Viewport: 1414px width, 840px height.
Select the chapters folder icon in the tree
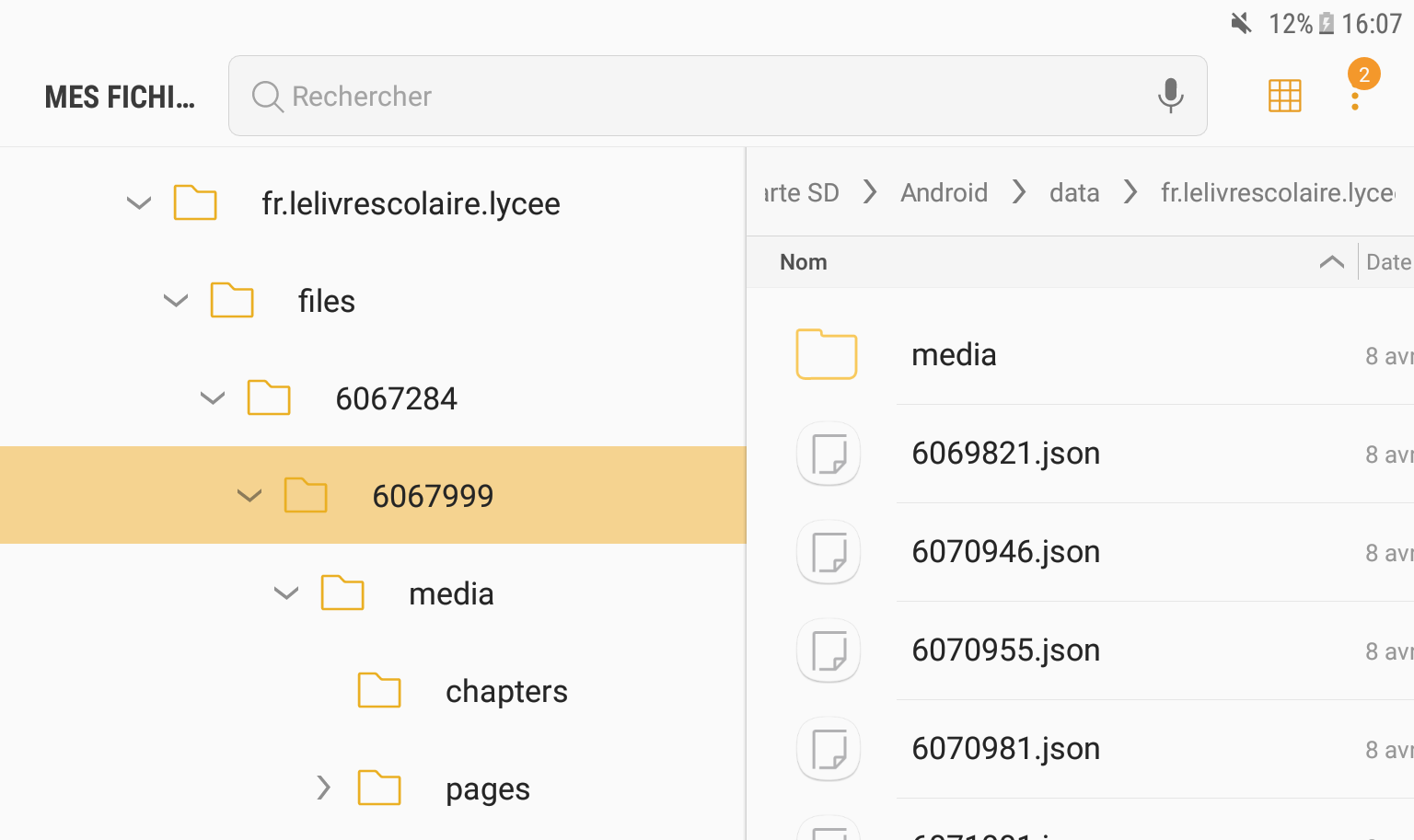(x=379, y=691)
